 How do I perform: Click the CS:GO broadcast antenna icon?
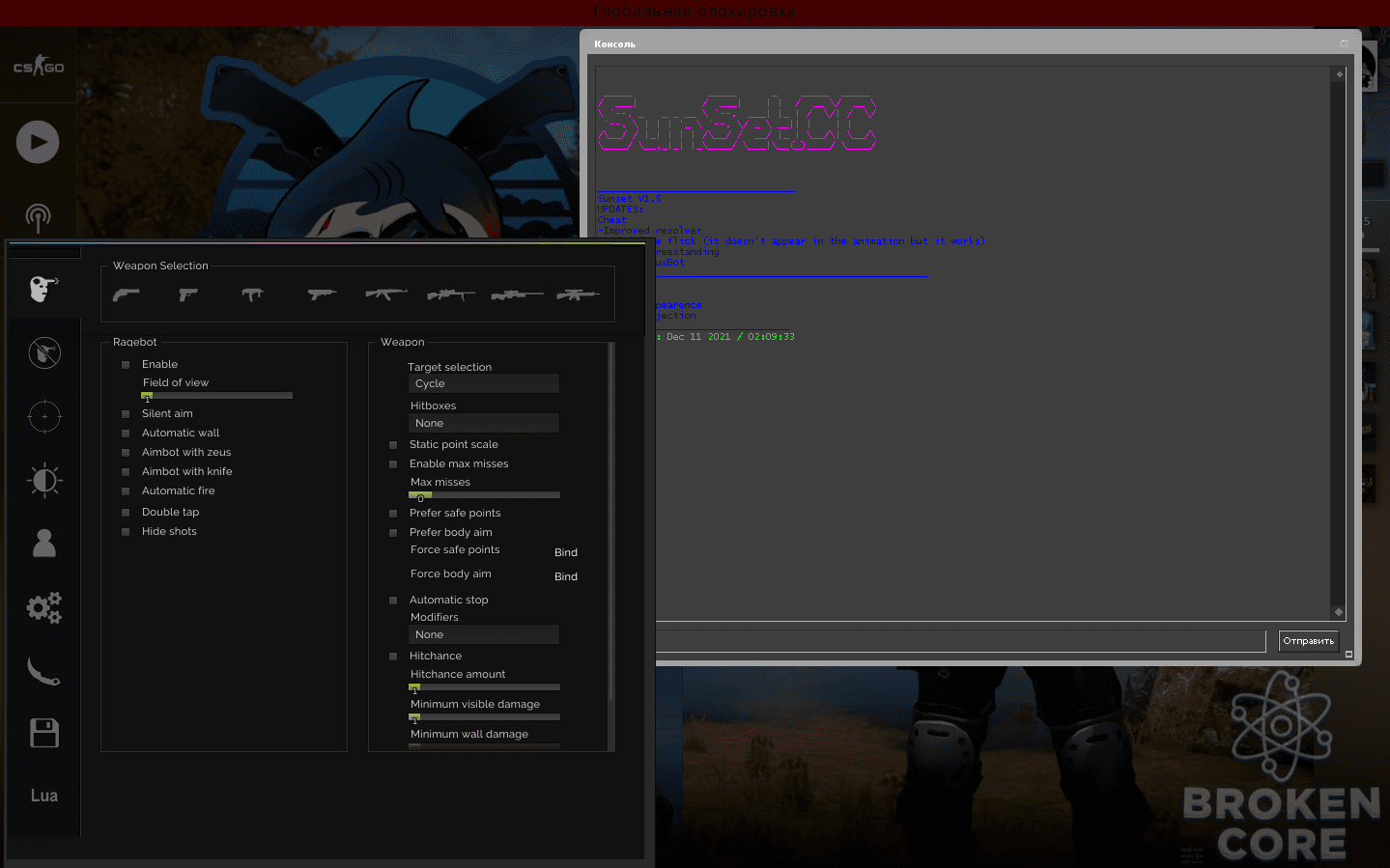[x=38, y=217]
